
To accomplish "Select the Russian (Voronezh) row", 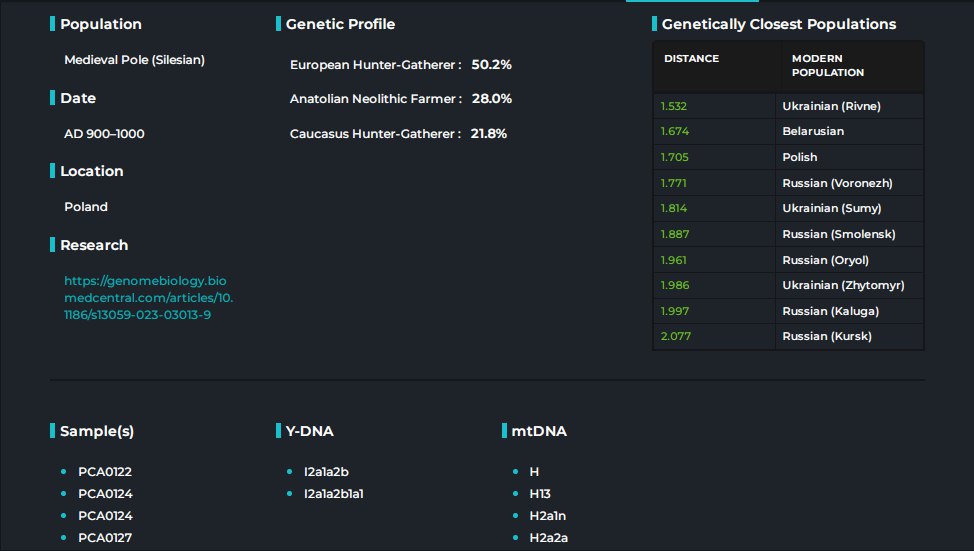I will coord(837,183).
